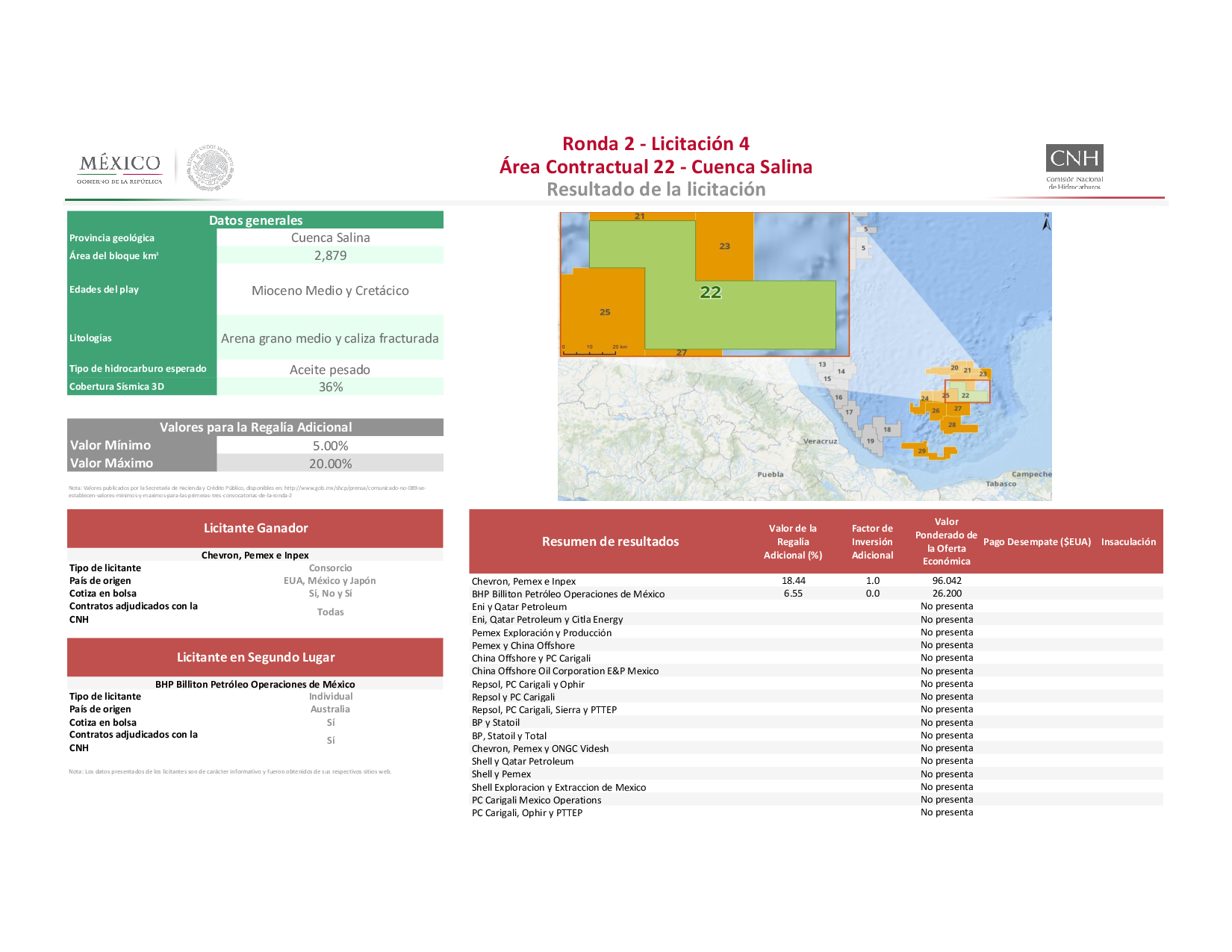The height and width of the screenshot is (952, 1232).
Task: Click 'Shell y Qatar Petroleum' row
Action: 816,761
